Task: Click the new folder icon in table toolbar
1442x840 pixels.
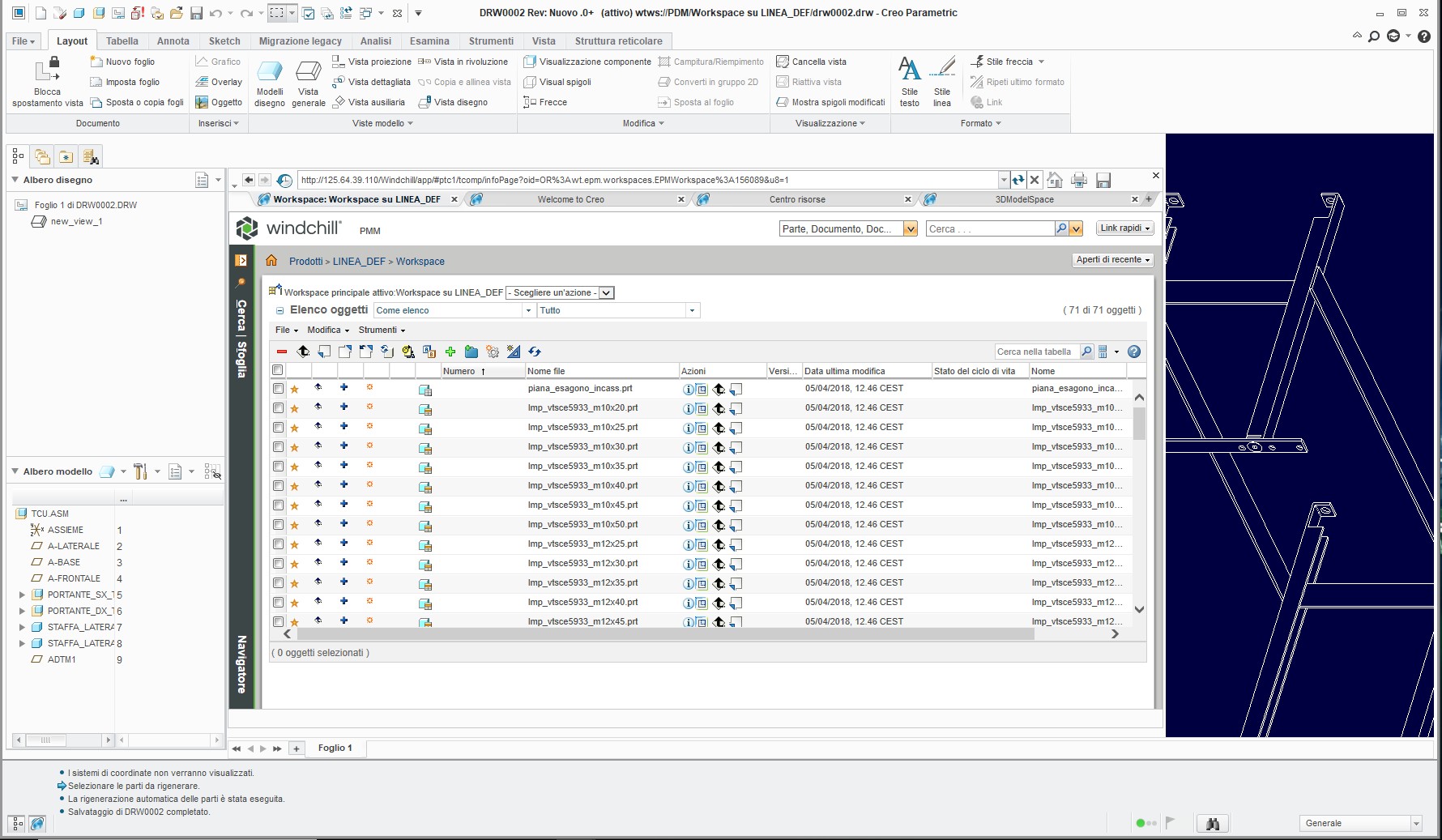Action: (x=471, y=352)
